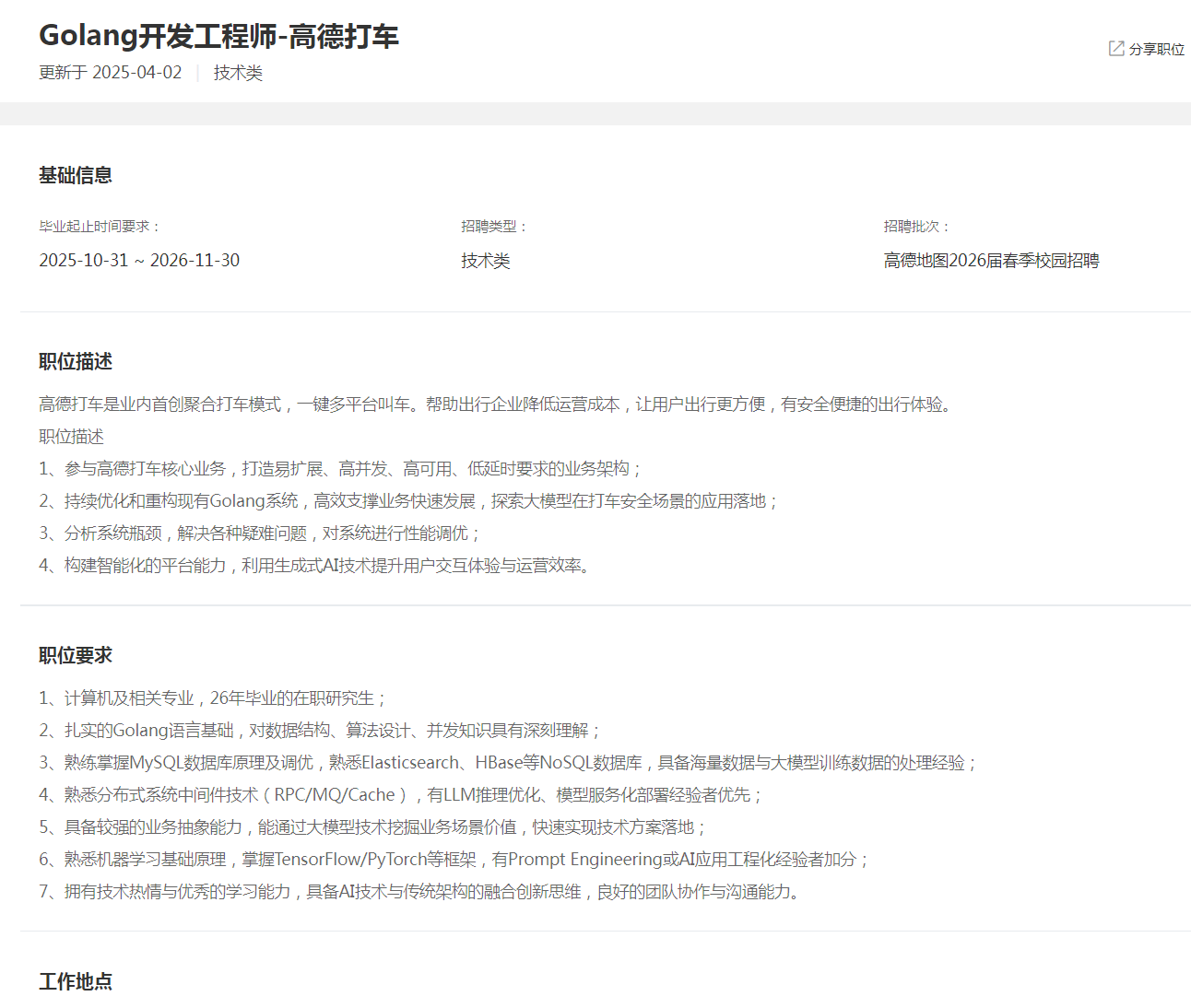The height and width of the screenshot is (1008, 1191).
Task: Click the description intro line about 聚合打车模式
Action: tap(496, 404)
